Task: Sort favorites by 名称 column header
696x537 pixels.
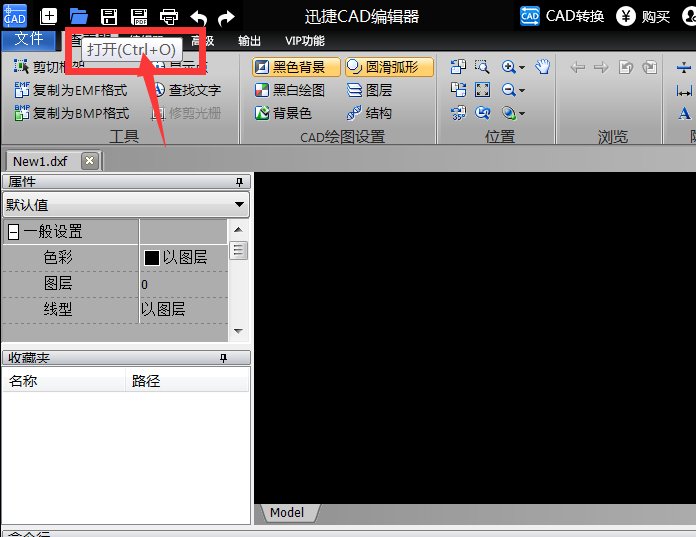Action: [64, 381]
